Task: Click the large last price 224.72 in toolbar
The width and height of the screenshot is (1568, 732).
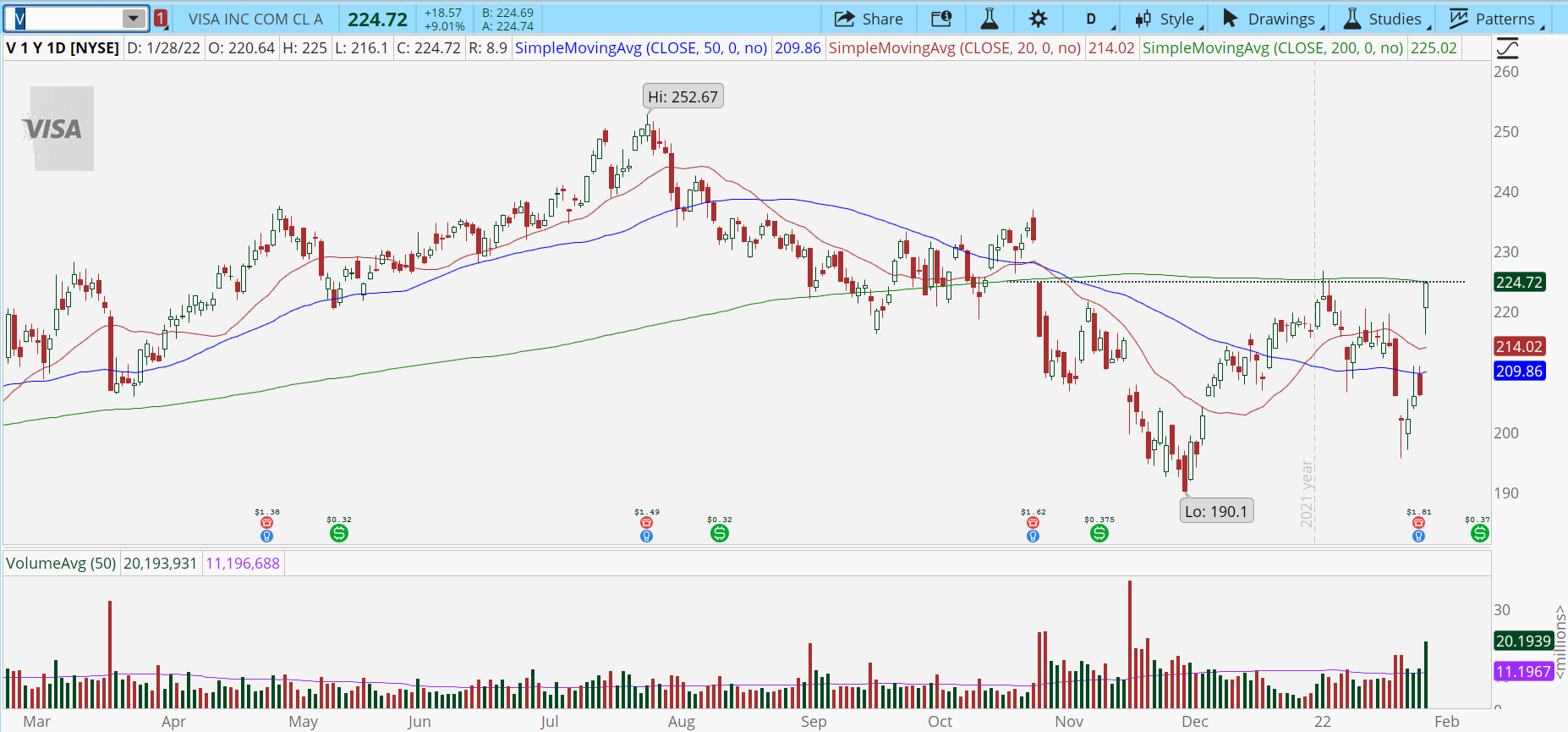Action: [377, 19]
